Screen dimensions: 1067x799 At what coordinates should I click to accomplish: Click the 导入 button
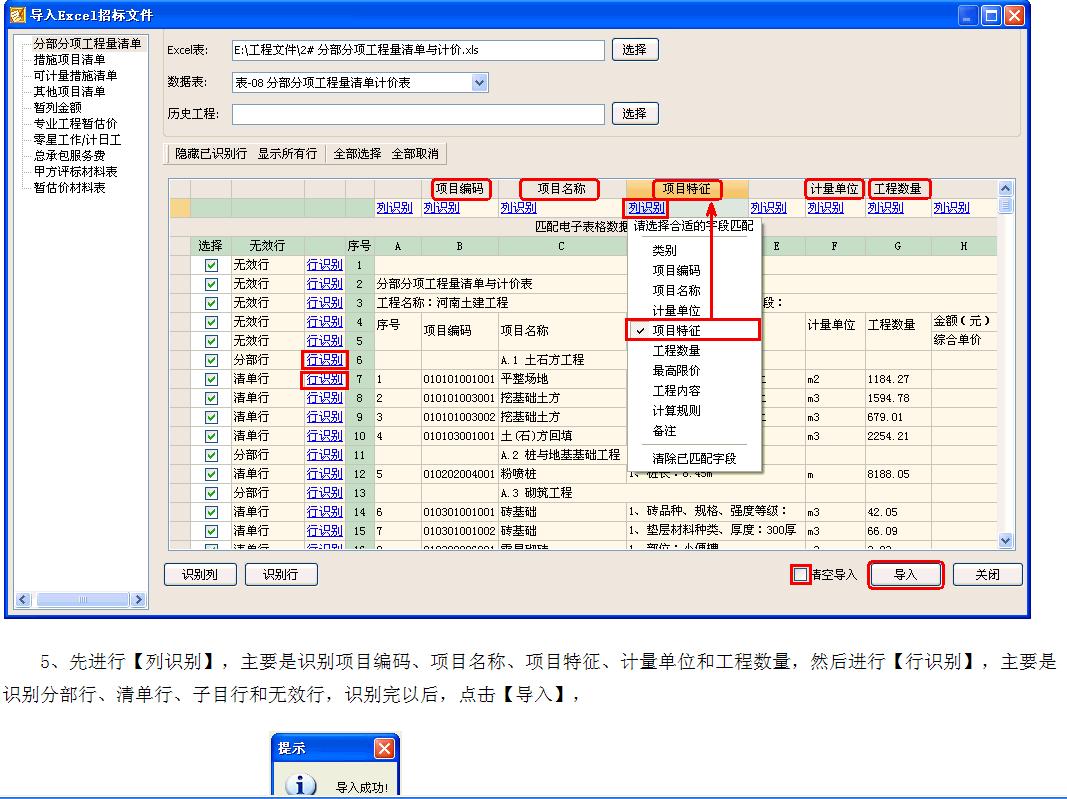(x=906, y=575)
